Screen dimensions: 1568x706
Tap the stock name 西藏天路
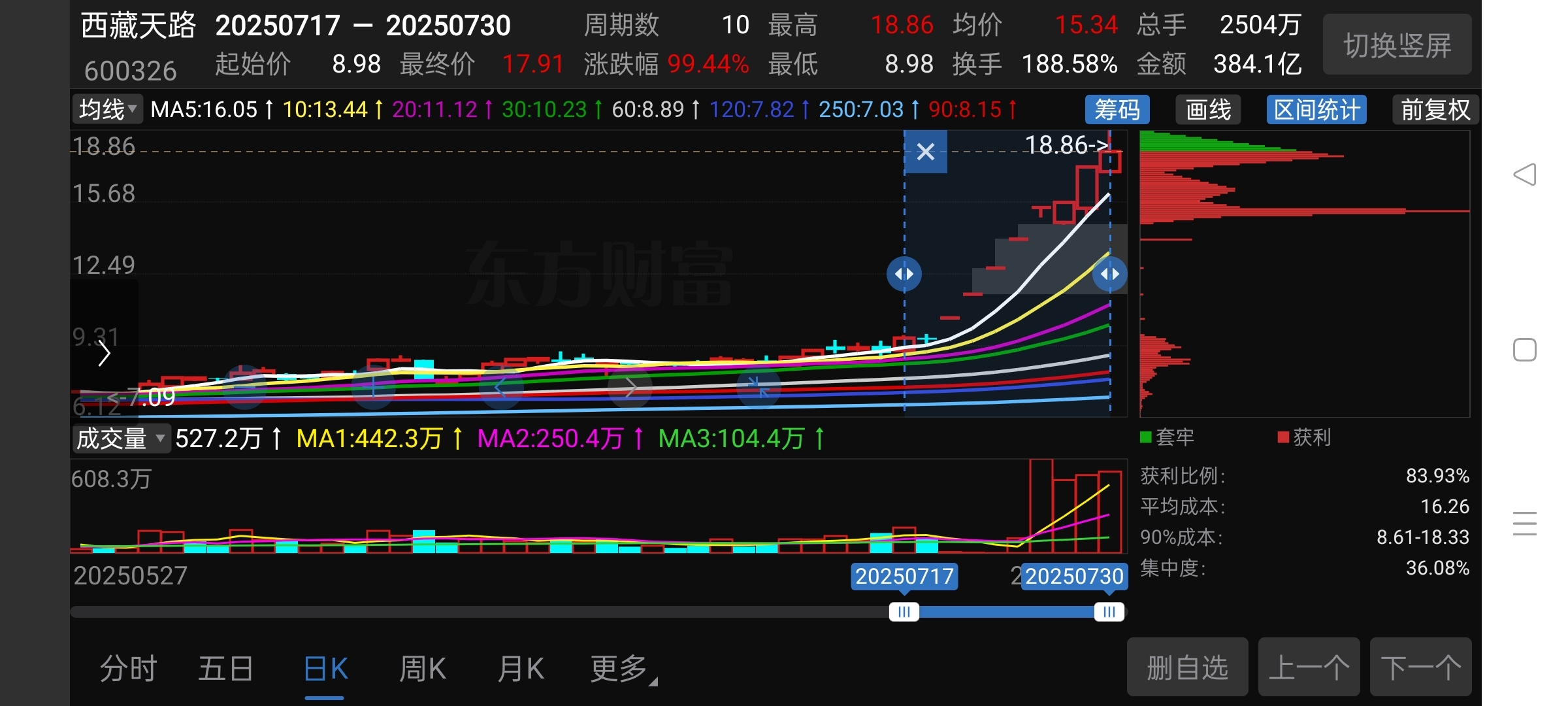[138, 26]
